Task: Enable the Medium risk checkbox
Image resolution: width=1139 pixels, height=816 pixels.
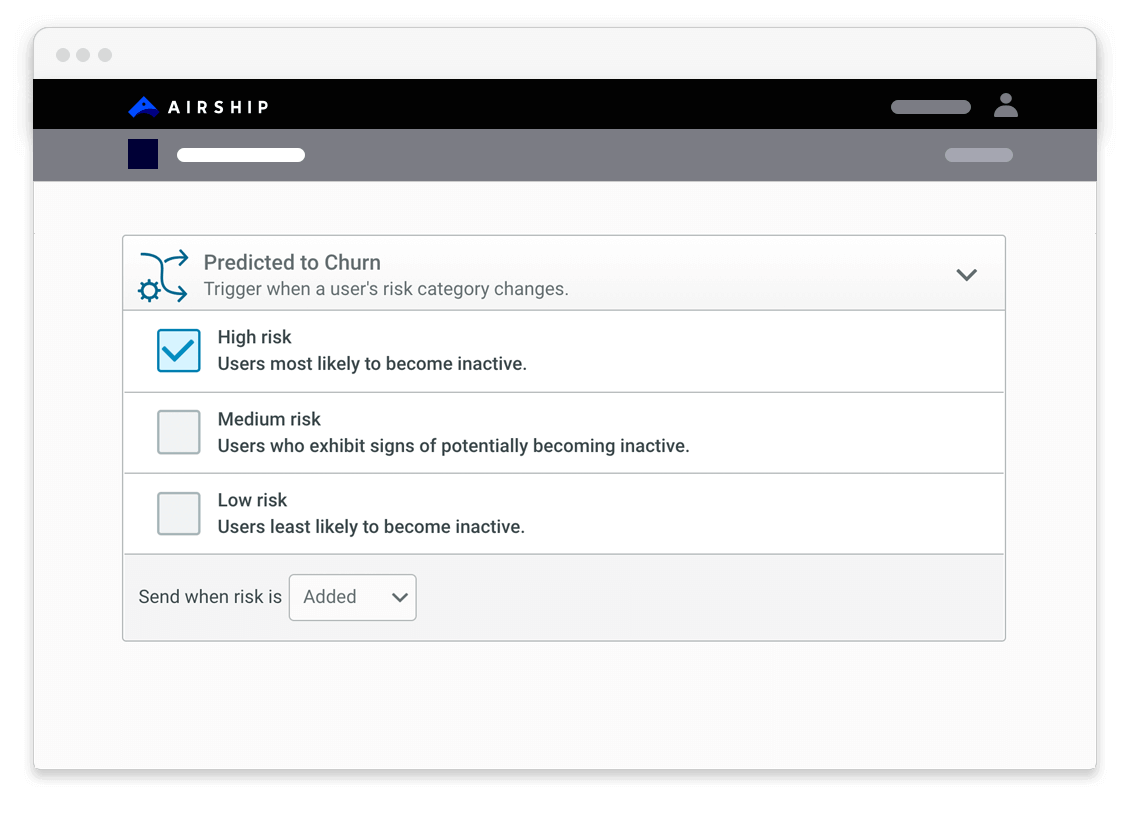Action: [x=178, y=432]
